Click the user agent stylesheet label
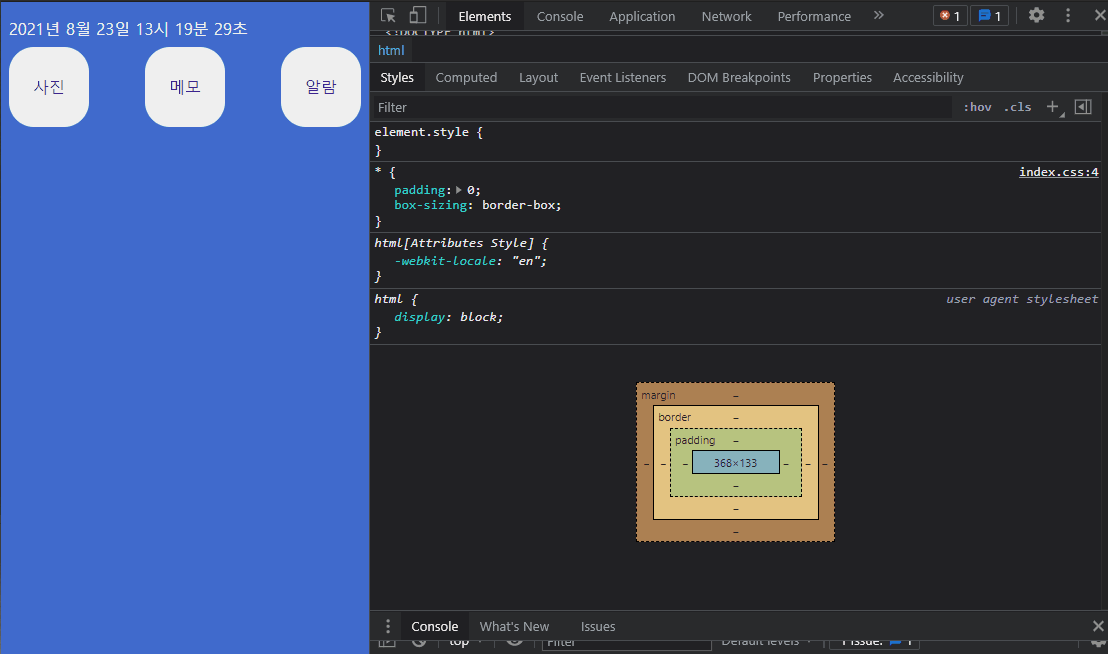Screen dimensions: 1108x654 click(1022, 299)
